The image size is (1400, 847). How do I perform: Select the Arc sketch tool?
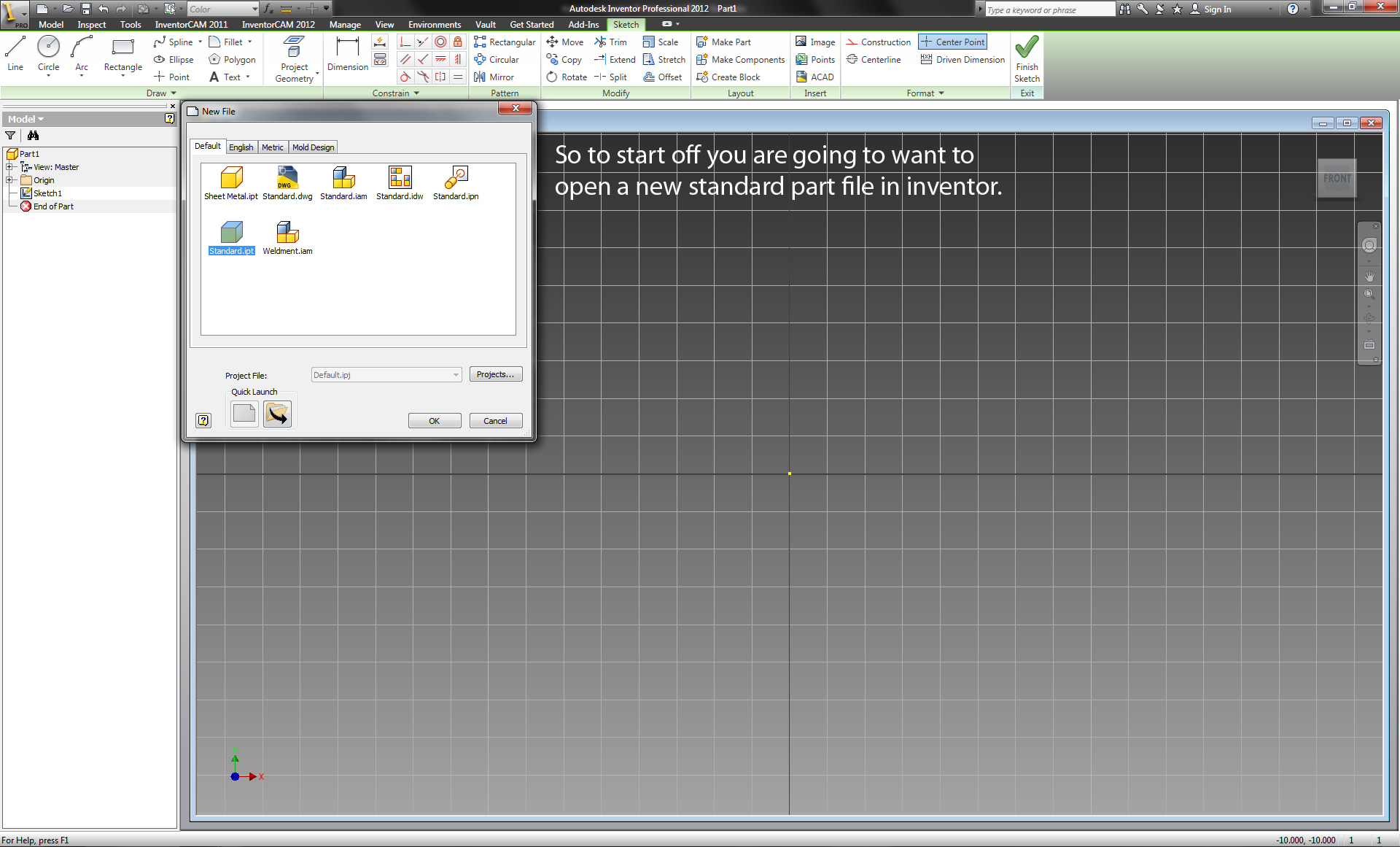(x=82, y=54)
